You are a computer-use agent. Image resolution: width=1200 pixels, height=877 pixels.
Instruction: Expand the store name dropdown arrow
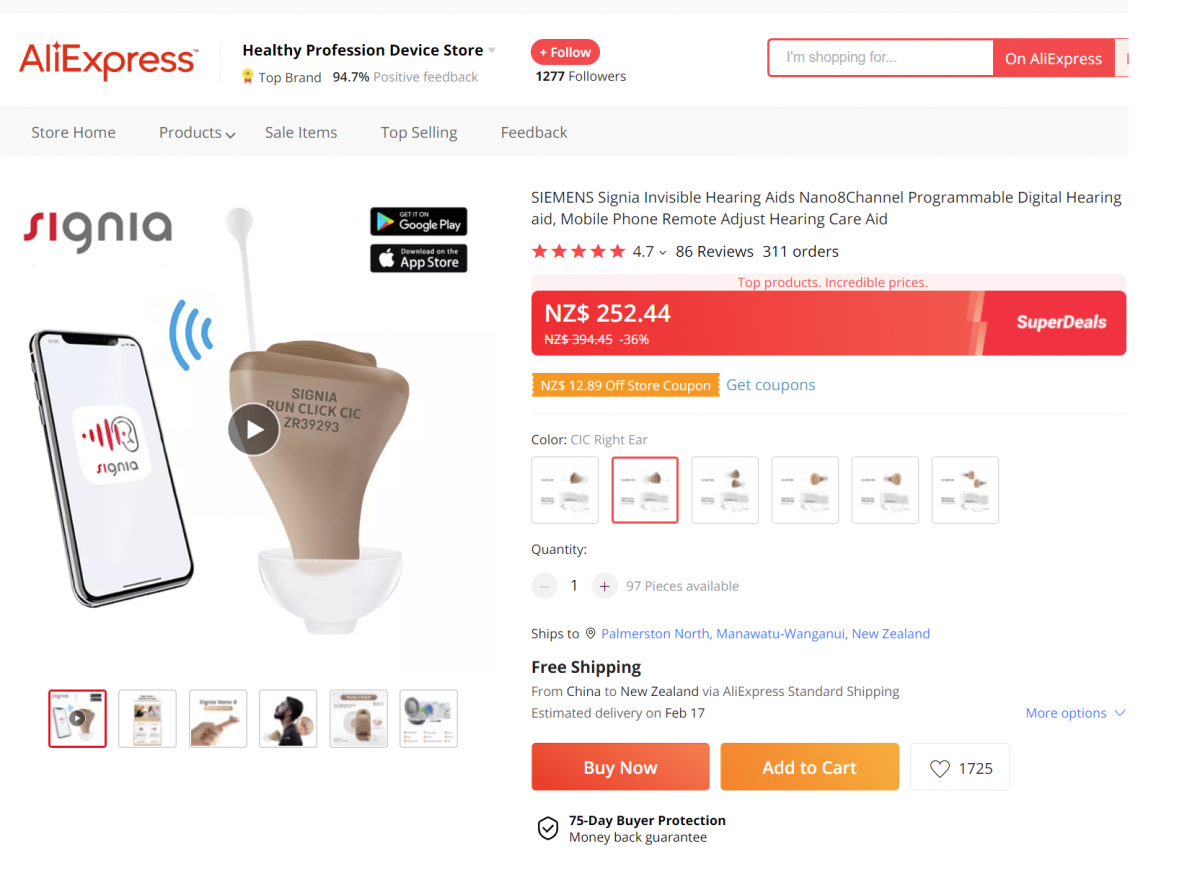(492, 50)
